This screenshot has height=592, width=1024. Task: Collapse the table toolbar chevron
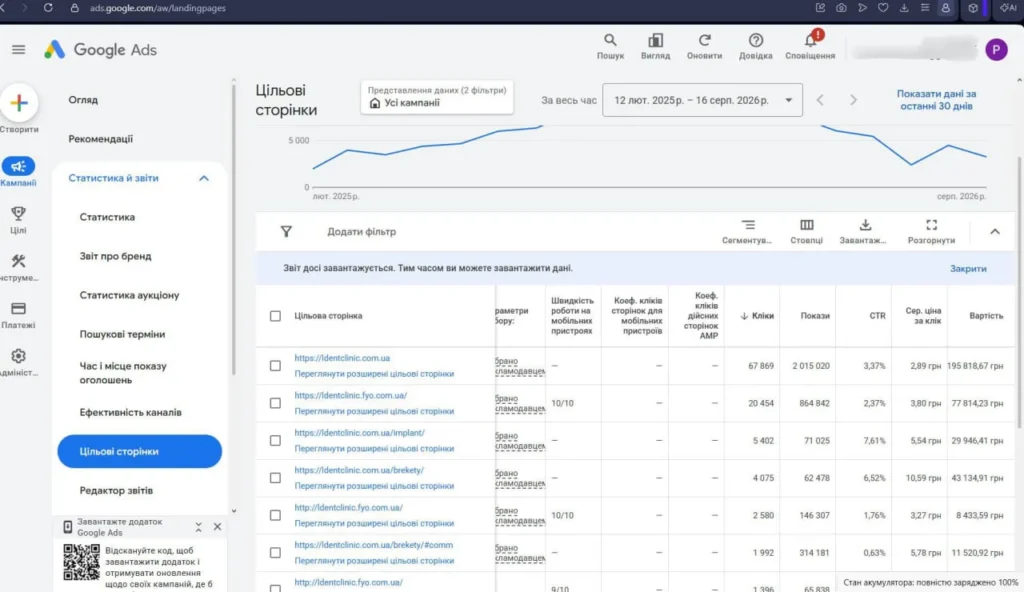coord(995,231)
